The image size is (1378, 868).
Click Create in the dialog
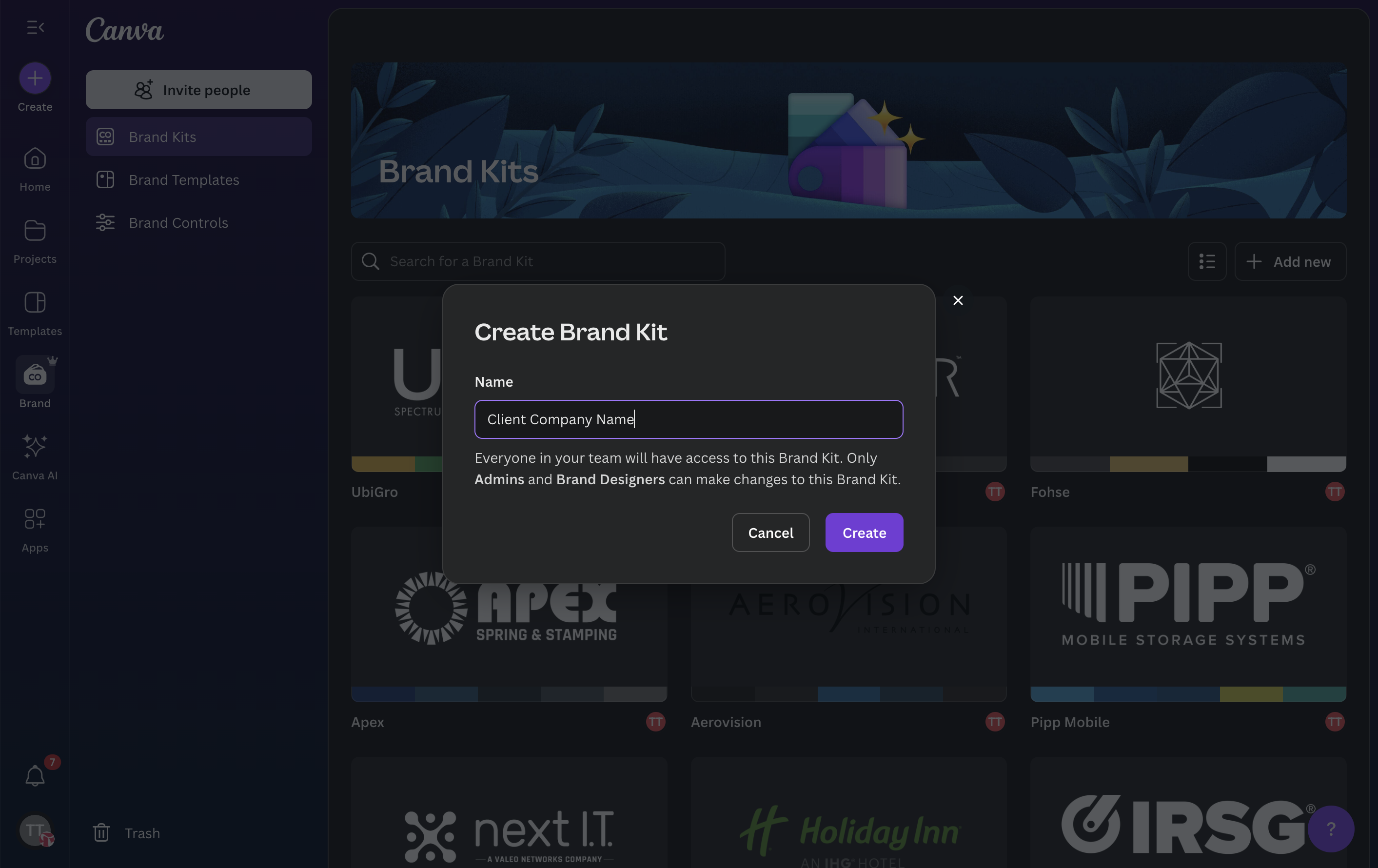click(864, 533)
